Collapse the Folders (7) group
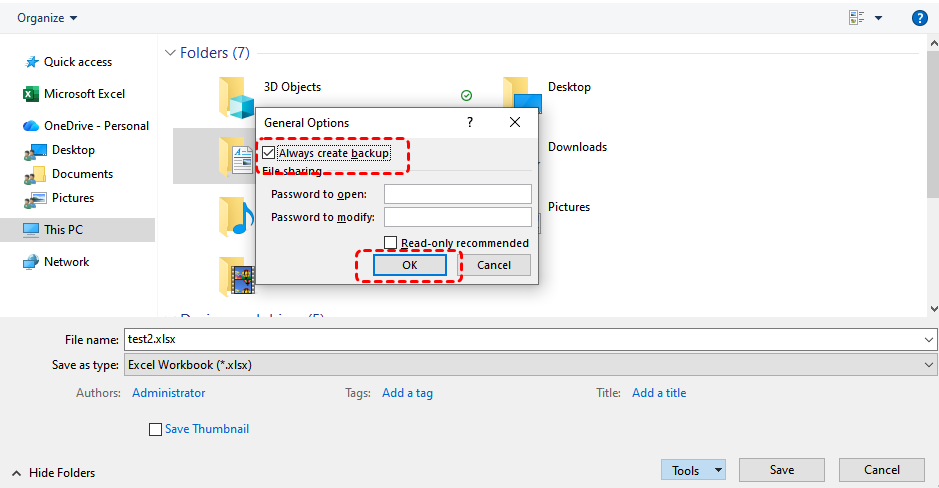The height and width of the screenshot is (488, 939). coord(170,53)
